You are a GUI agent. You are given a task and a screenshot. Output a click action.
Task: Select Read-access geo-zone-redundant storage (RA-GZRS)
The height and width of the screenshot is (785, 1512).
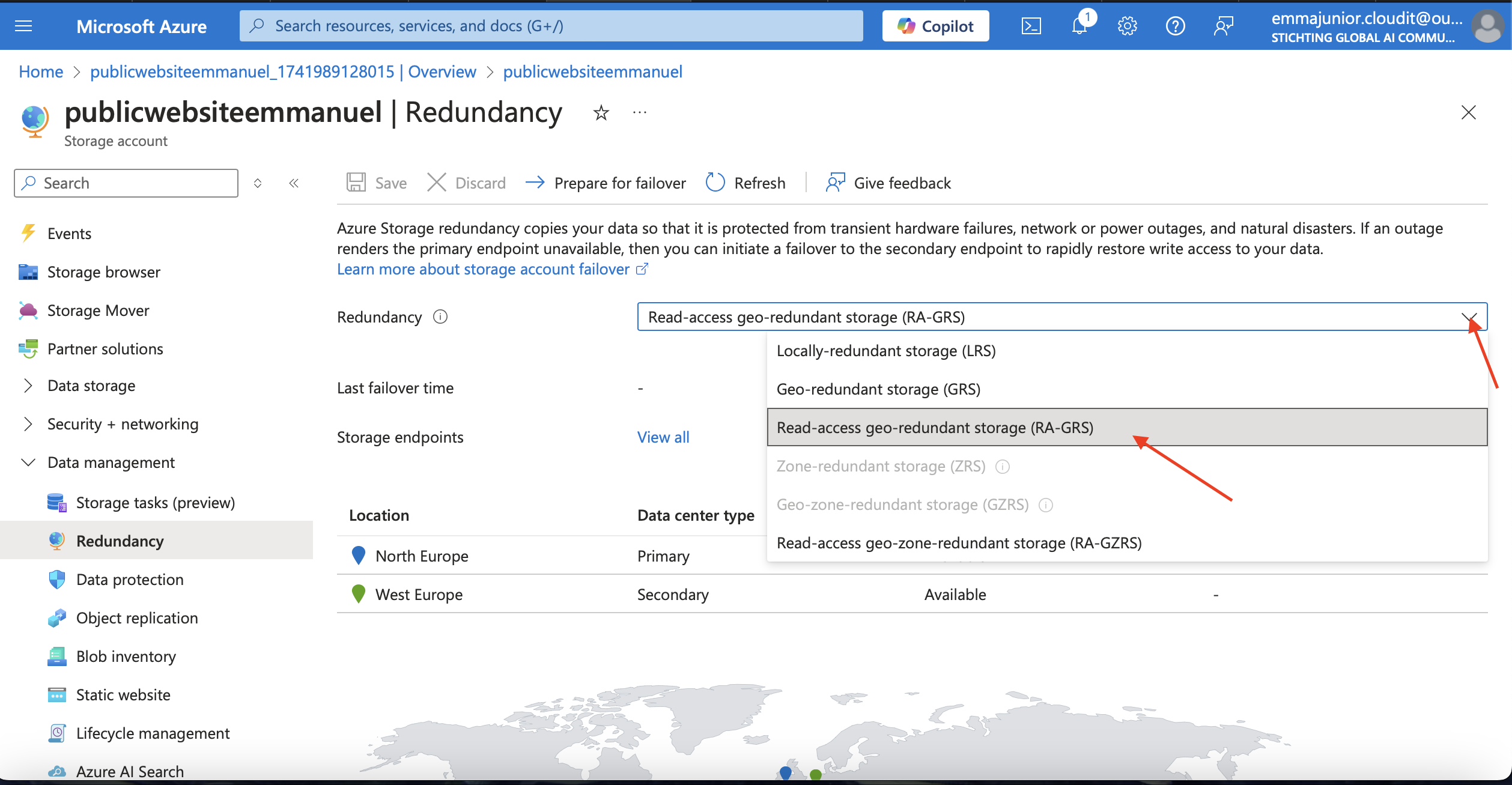[1127, 543]
